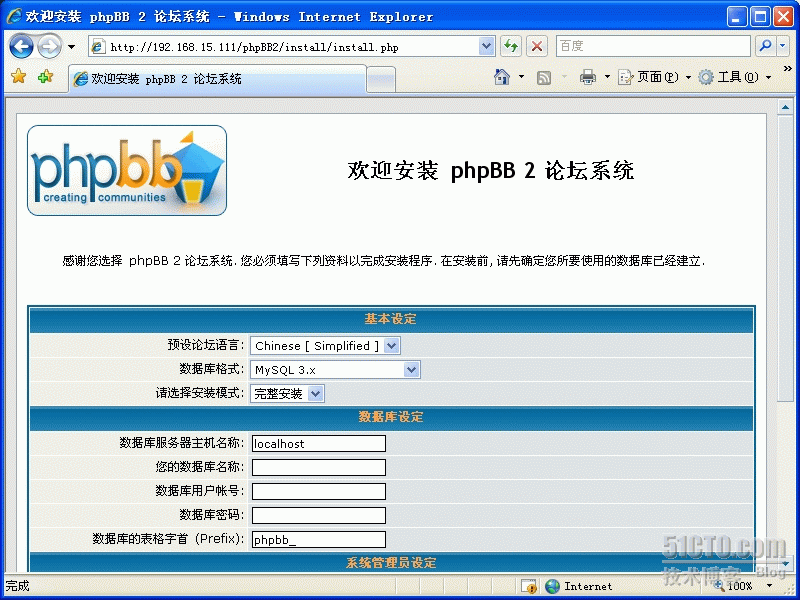Click the 数据库服务器主机名称 localhost field
The image size is (800, 600).
click(319, 443)
